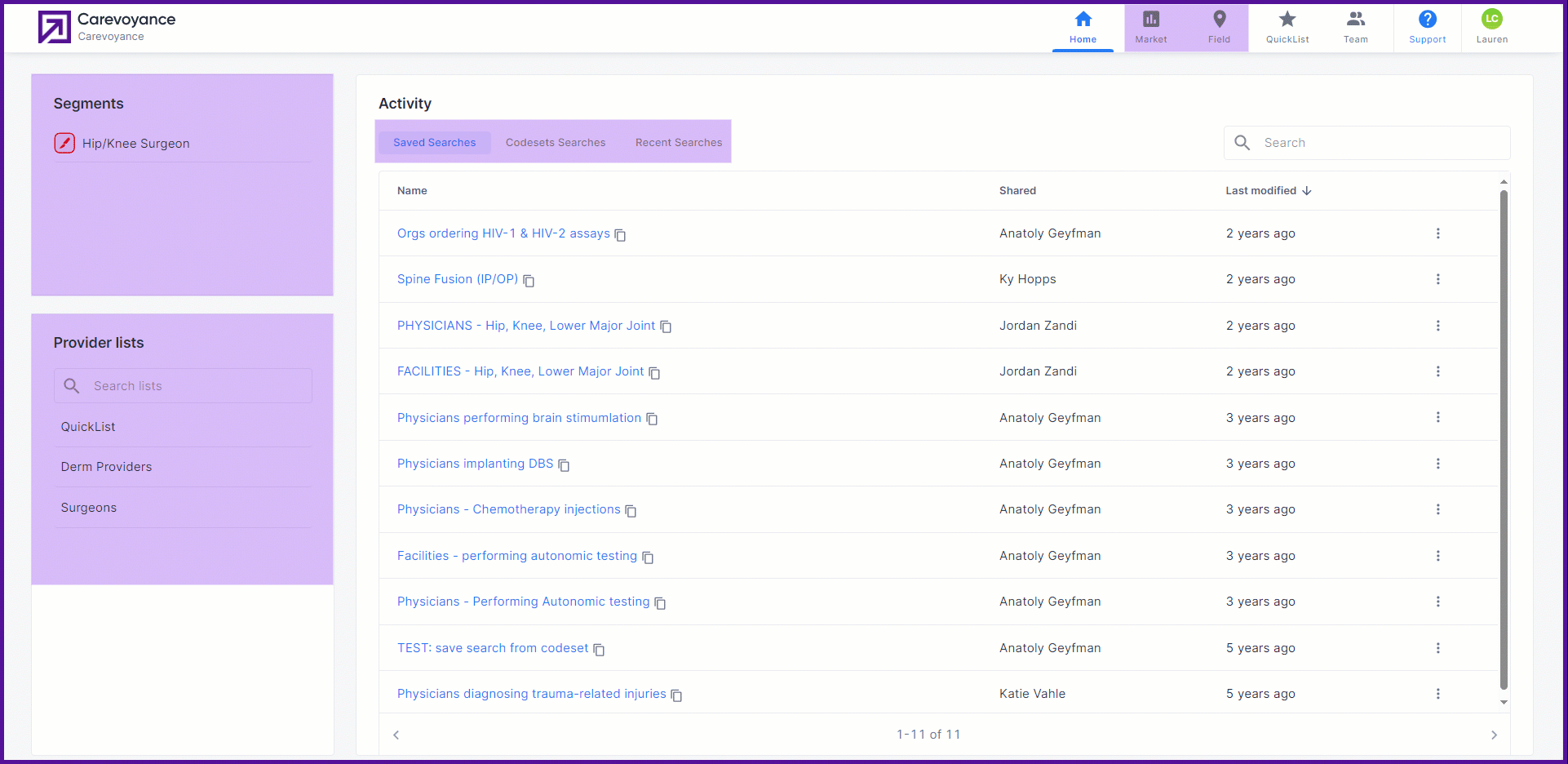Image resolution: width=1568 pixels, height=764 pixels.
Task: Click the activity table vertical scrollbar
Action: click(1504, 441)
